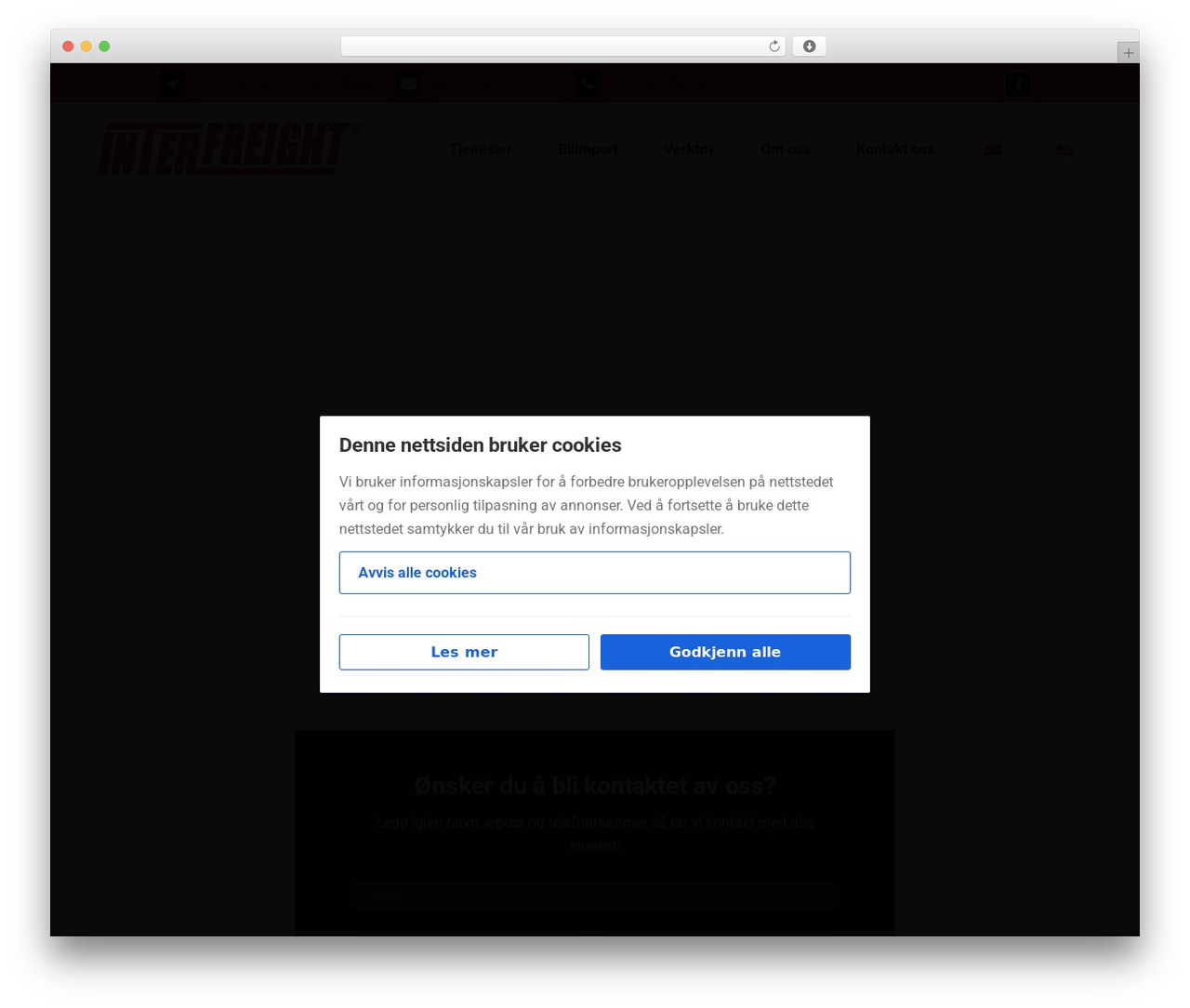This screenshot has width=1190, height=1008.
Task: Reject cookies with Avvis alle cookies
Action: [x=594, y=573]
